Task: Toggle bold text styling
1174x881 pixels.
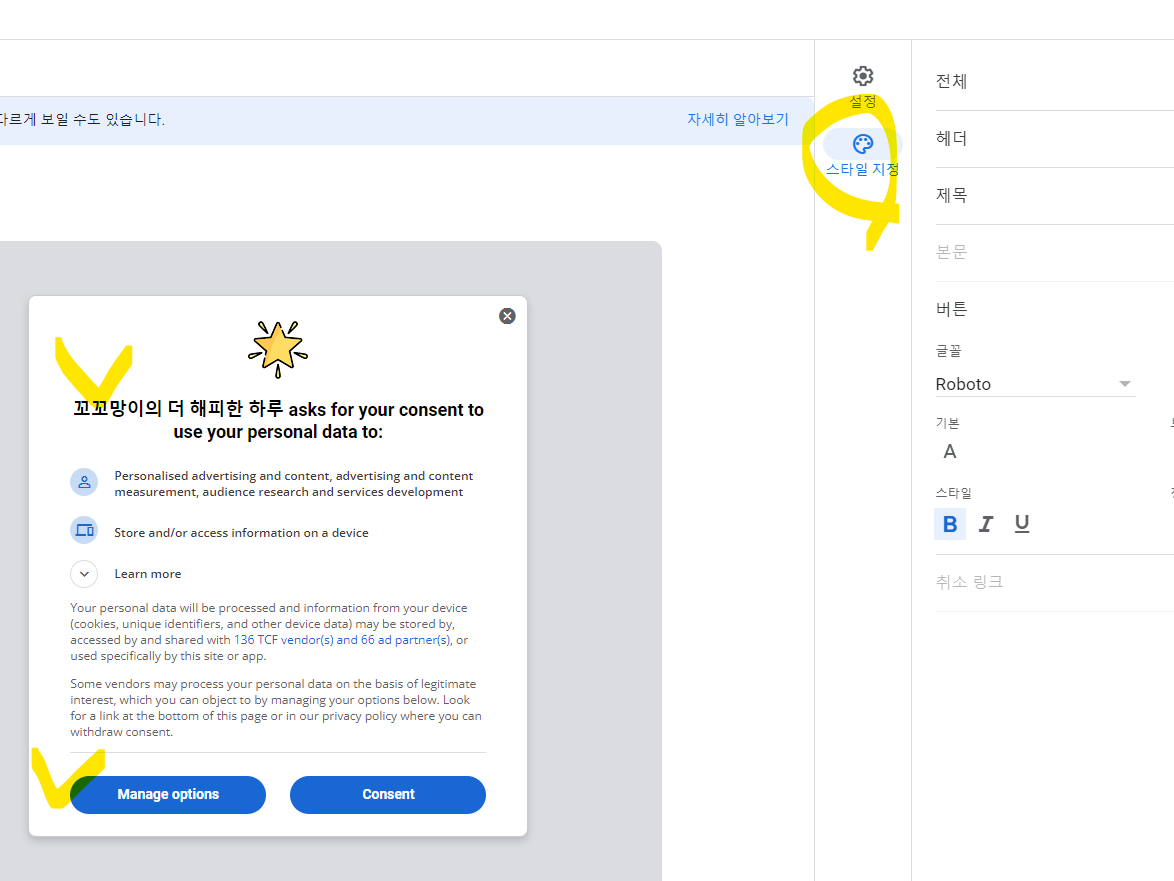Action: point(949,523)
